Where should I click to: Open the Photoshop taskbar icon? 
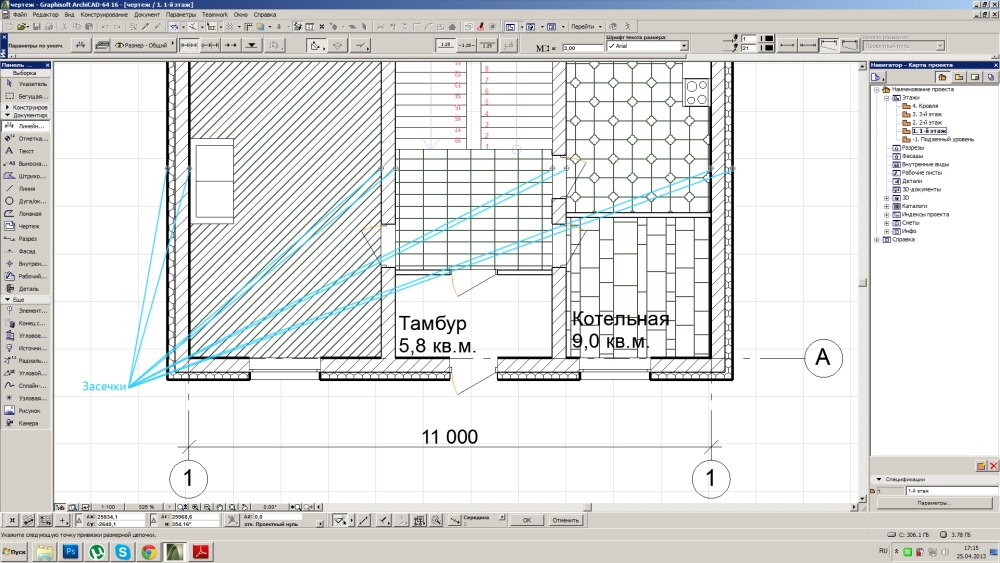[70, 552]
